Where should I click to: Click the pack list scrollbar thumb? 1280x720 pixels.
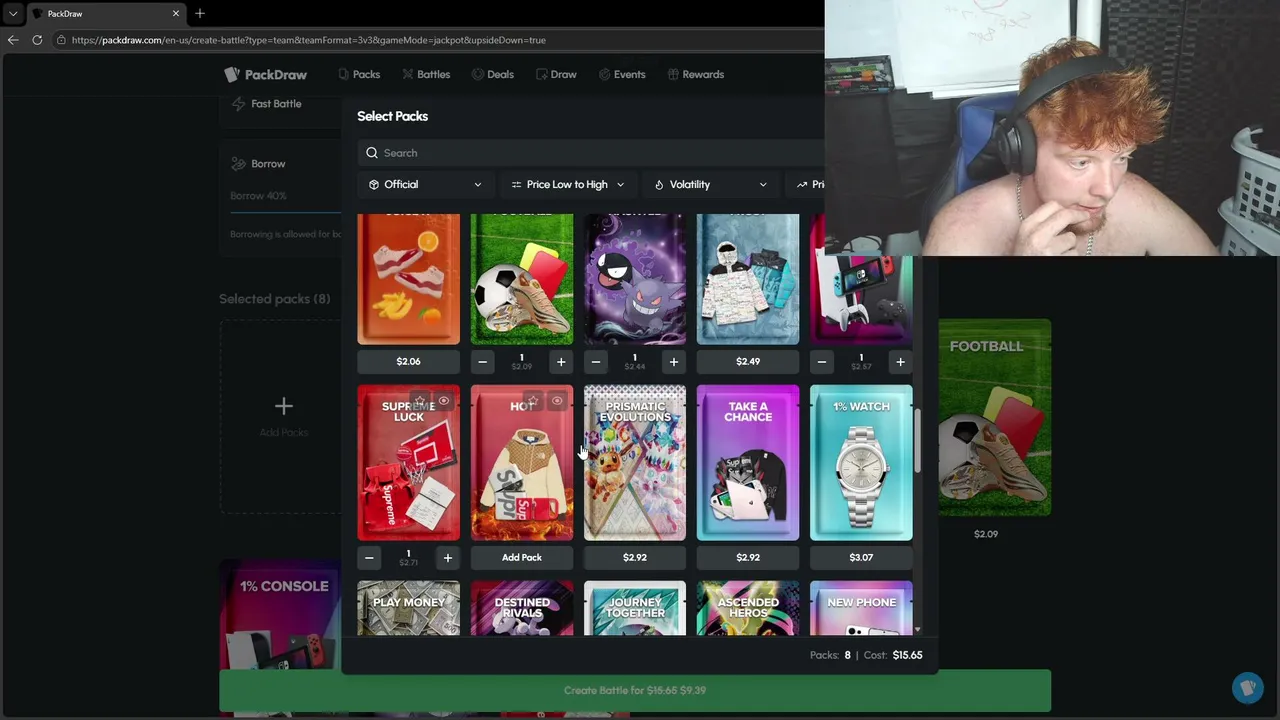[917, 440]
